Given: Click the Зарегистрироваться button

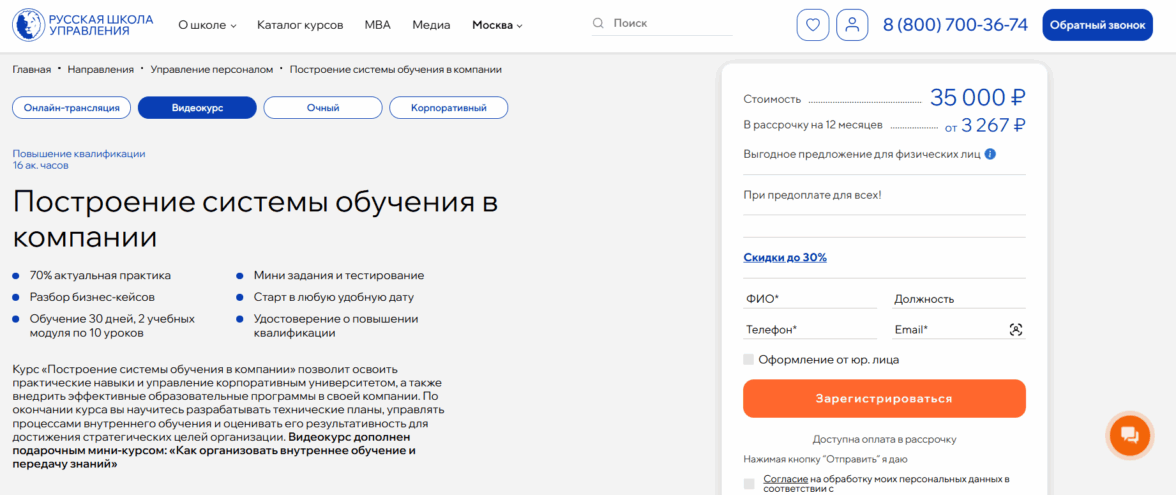Looking at the screenshot, I should [x=884, y=398].
